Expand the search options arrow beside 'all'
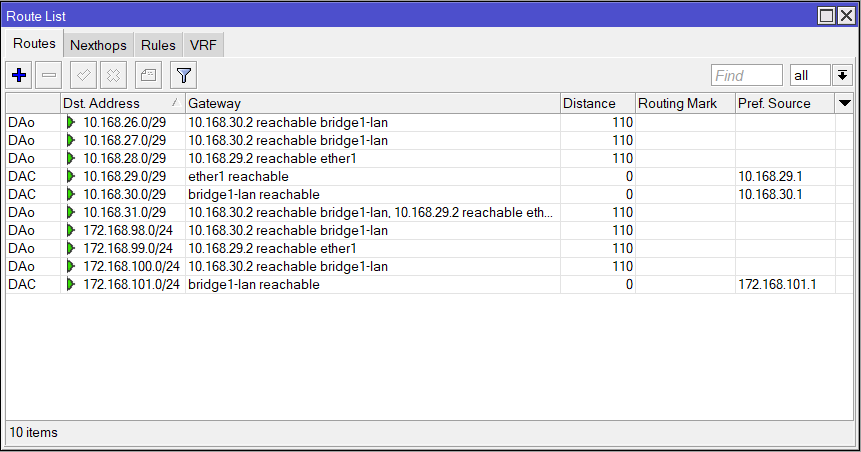 (842, 75)
